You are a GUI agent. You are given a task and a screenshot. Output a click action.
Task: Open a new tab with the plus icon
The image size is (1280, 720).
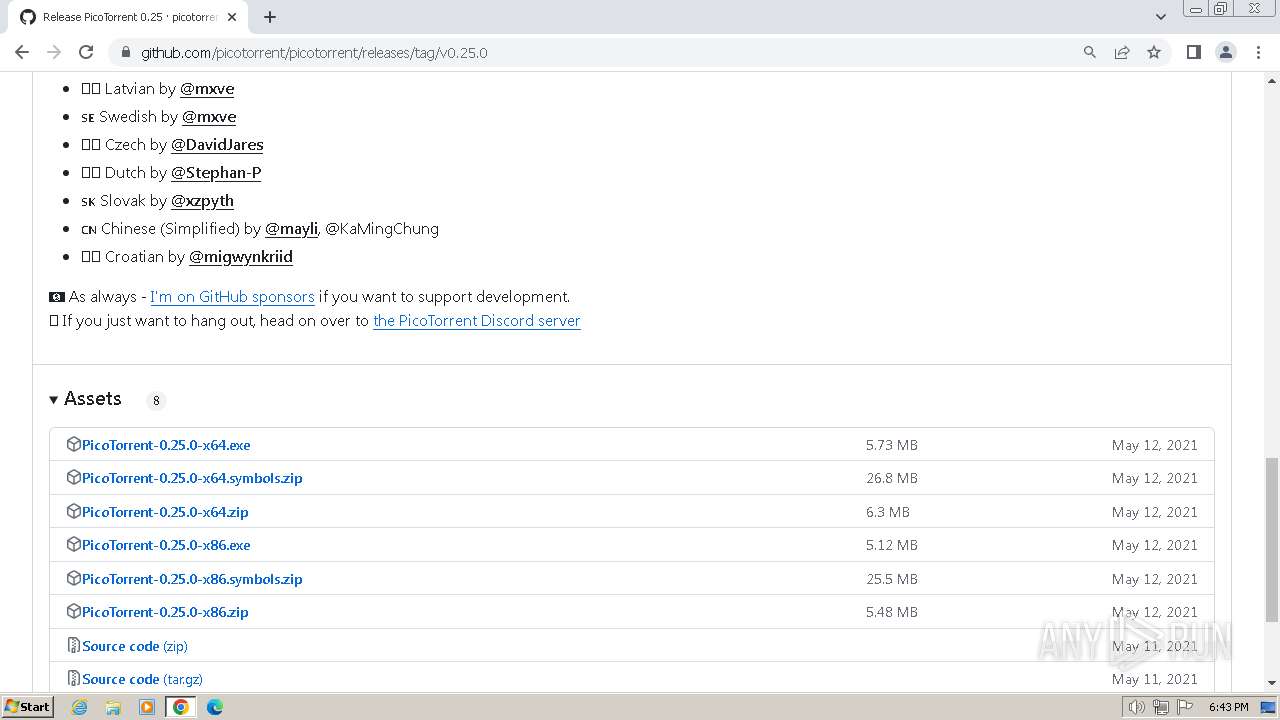click(270, 17)
